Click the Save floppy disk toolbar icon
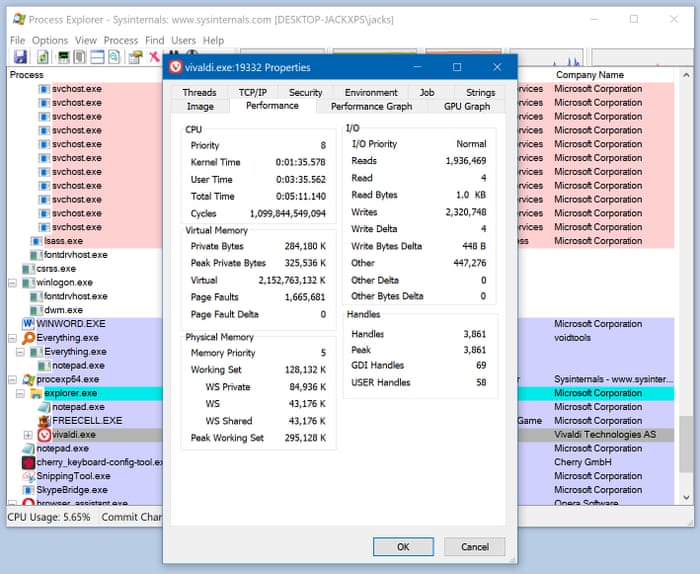The width and height of the screenshot is (700, 574). 20,57
